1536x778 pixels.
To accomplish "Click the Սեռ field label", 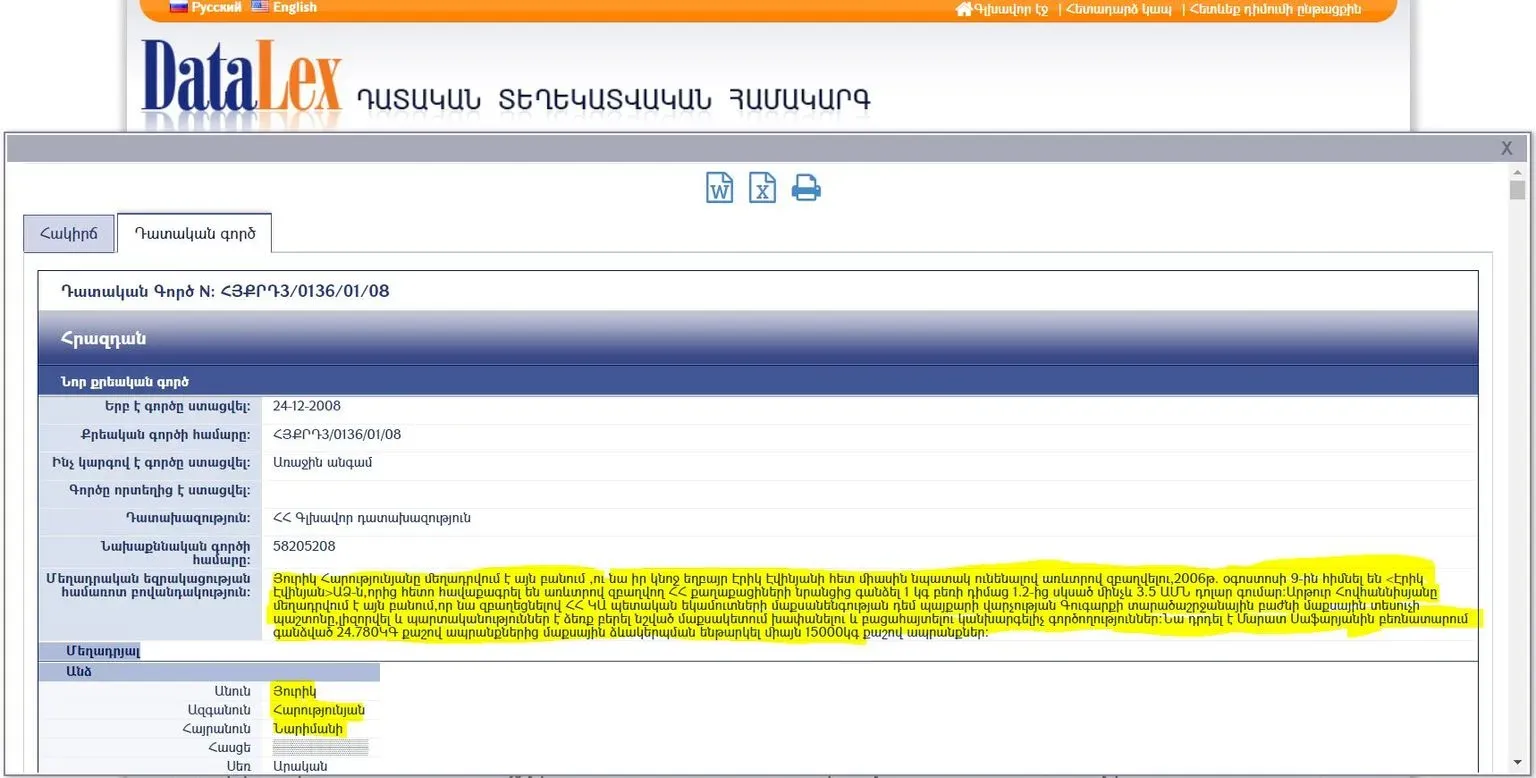I will 239,766.
